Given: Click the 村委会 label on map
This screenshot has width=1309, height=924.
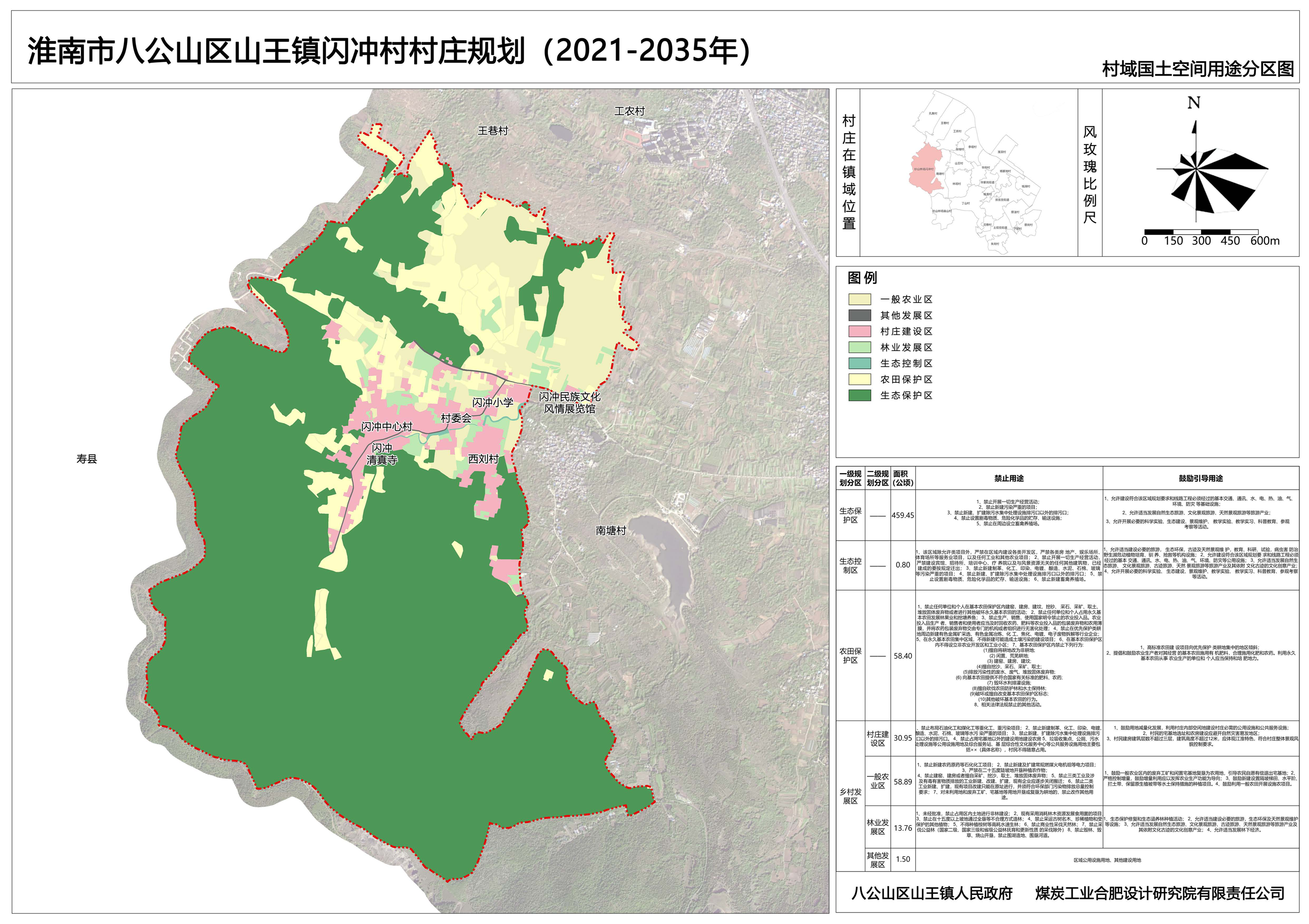Looking at the screenshot, I should pyautogui.click(x=456, y=419).
